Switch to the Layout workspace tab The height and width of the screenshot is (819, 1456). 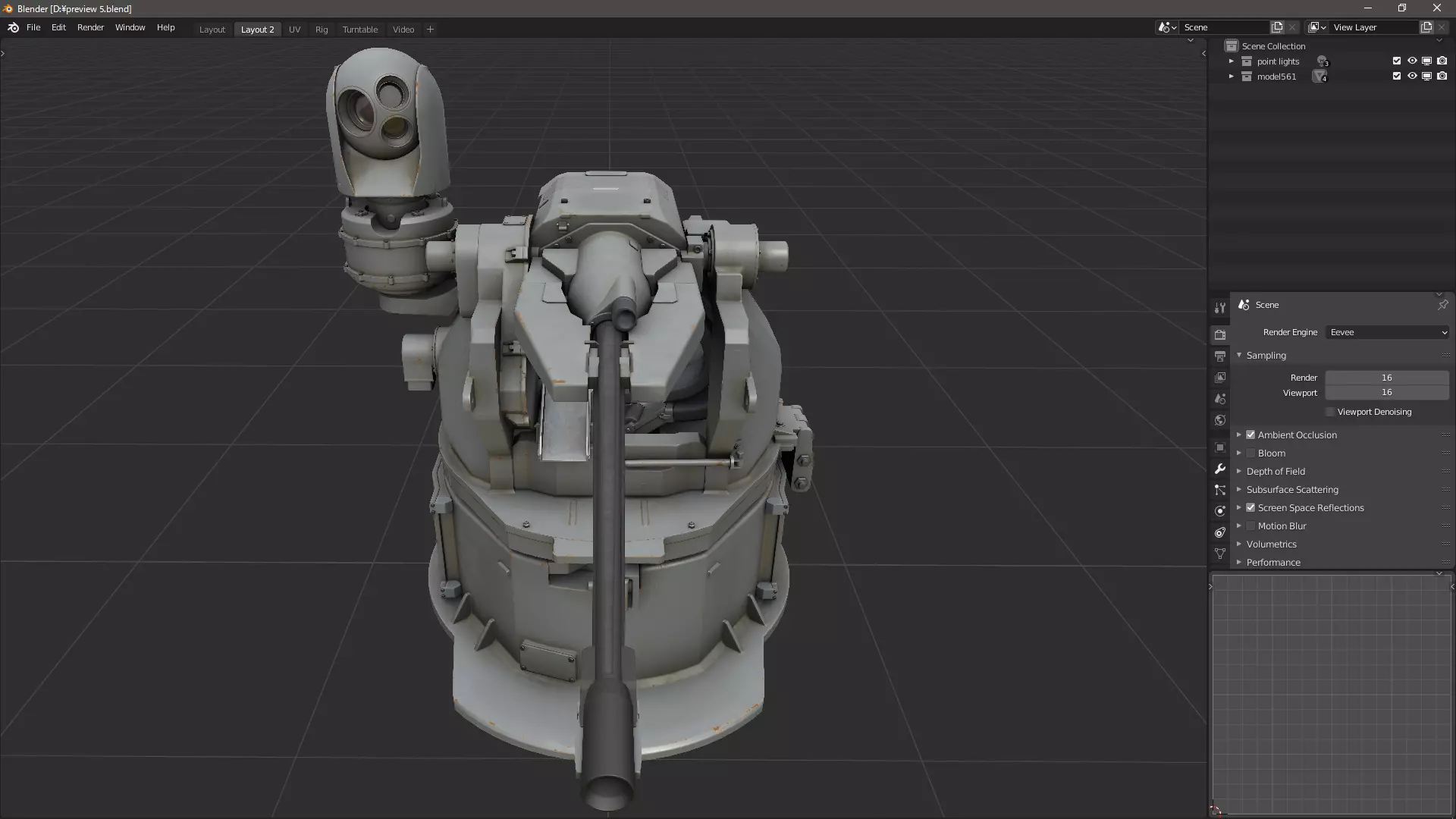pos(212,30)
